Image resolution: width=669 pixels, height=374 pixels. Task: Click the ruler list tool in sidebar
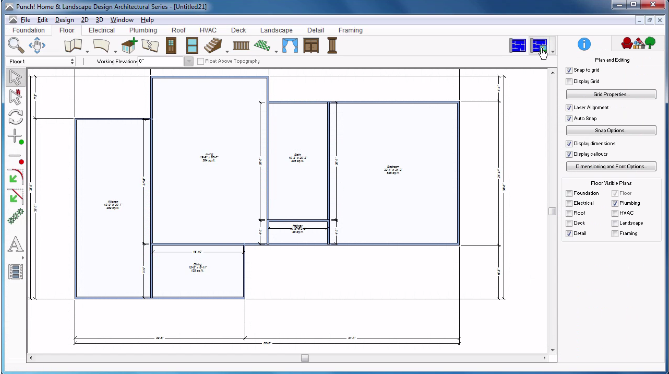coord(15,272)
